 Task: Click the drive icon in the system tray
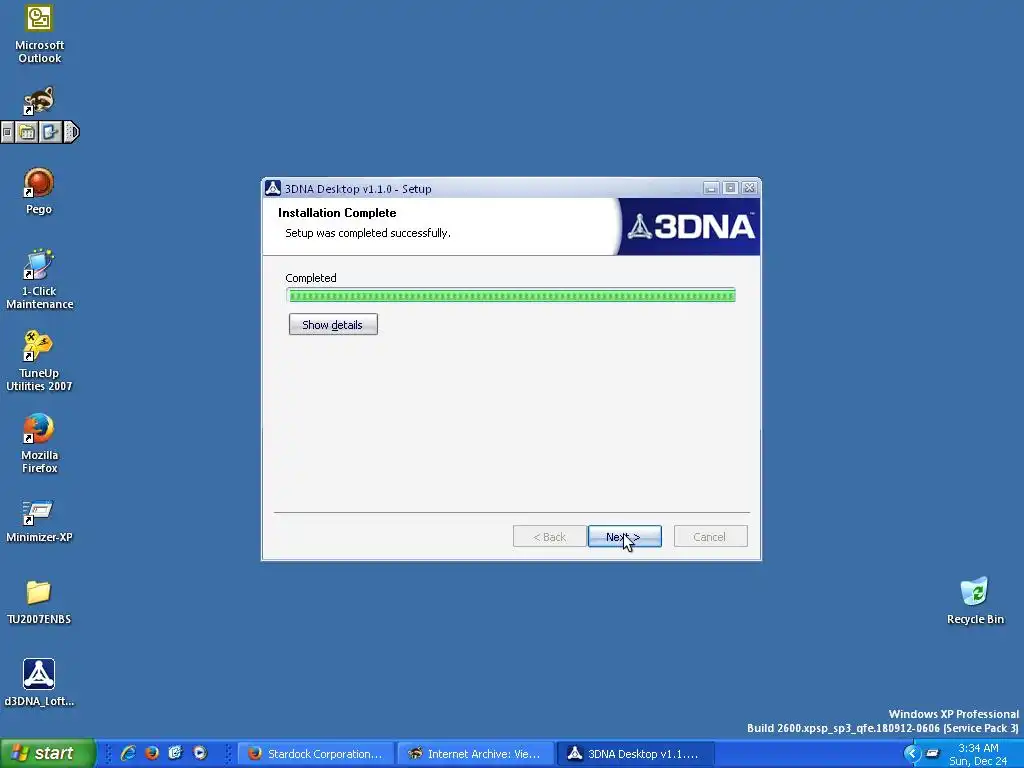coord(933,754)
